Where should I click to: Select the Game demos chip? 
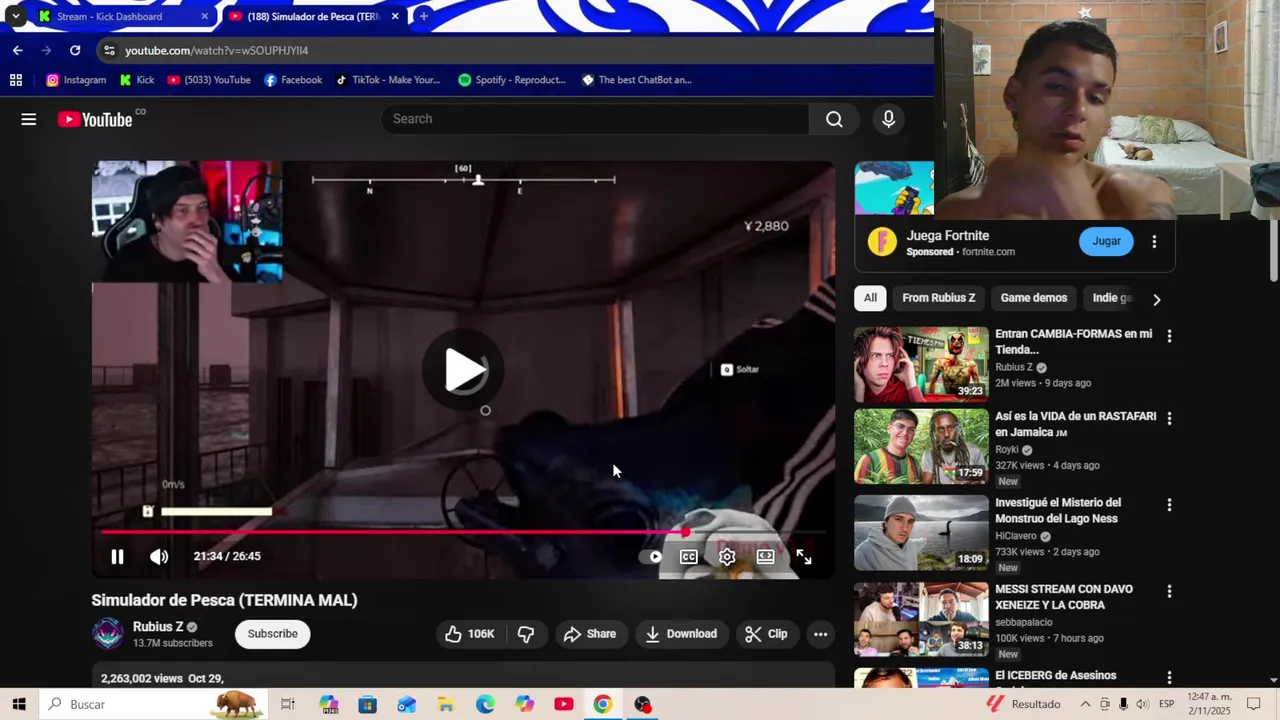(1034, 298)
